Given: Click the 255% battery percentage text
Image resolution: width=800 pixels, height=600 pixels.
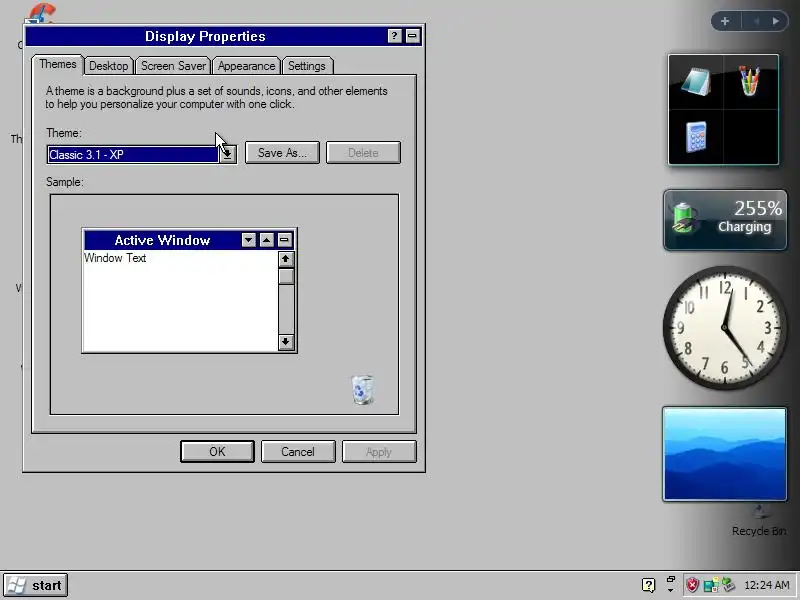Looking at the screenshot, I should (758, 208).
